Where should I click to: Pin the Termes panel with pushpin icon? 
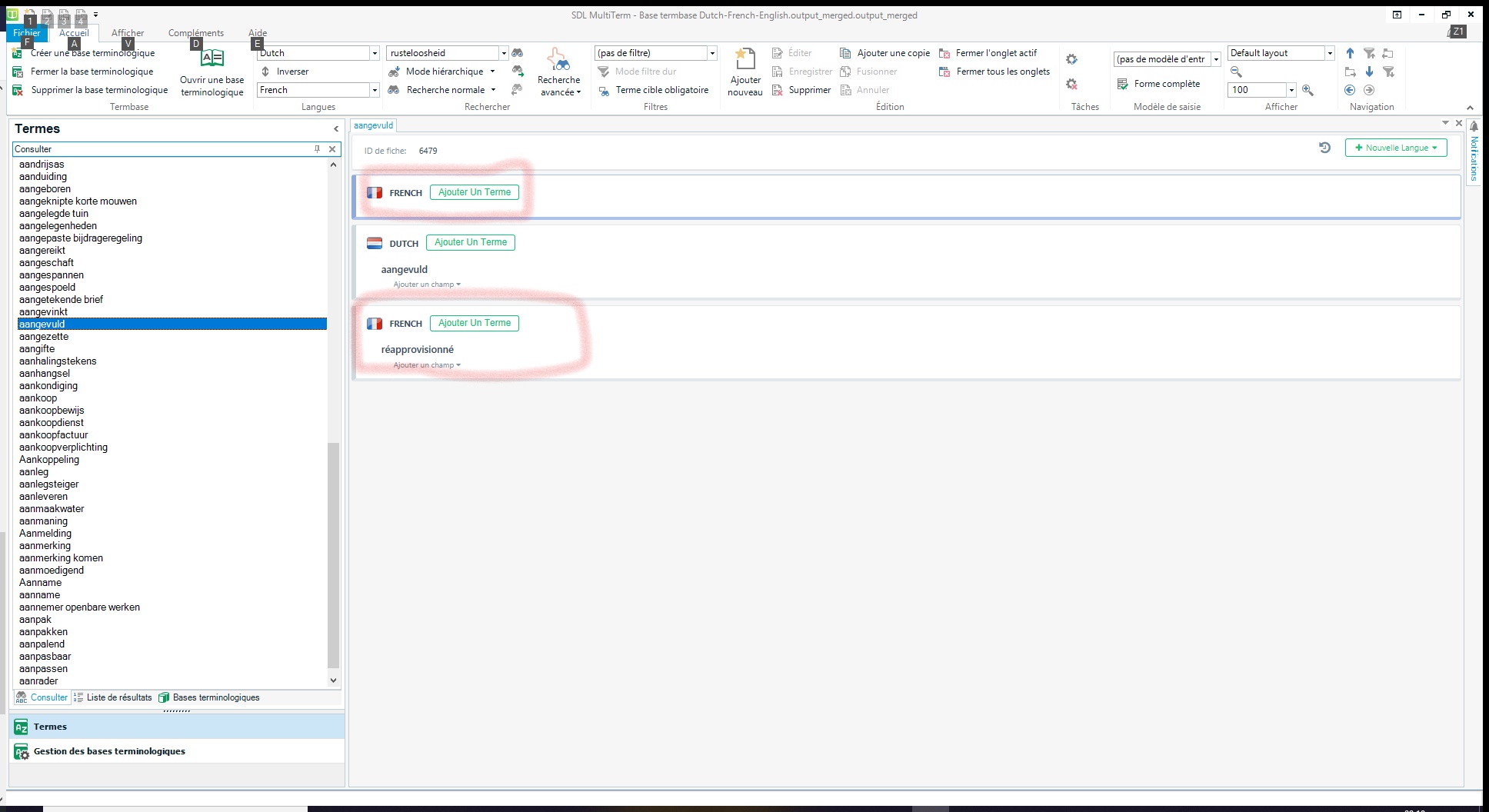pyautogui.click(x=317, y=149)
